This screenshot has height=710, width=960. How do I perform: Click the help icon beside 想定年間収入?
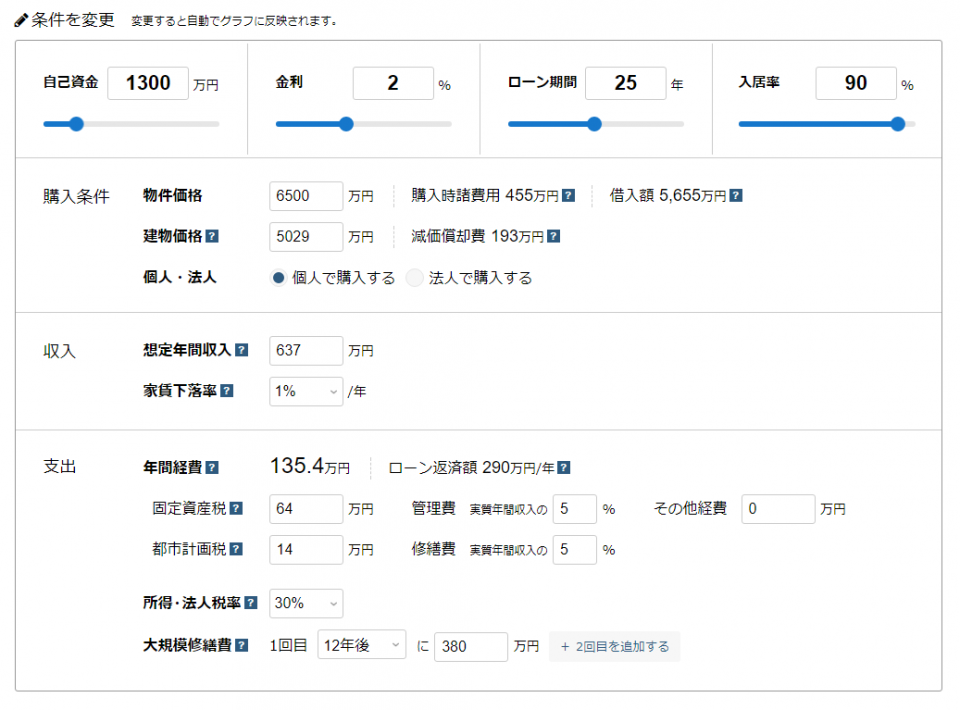[x=241, y=350]
